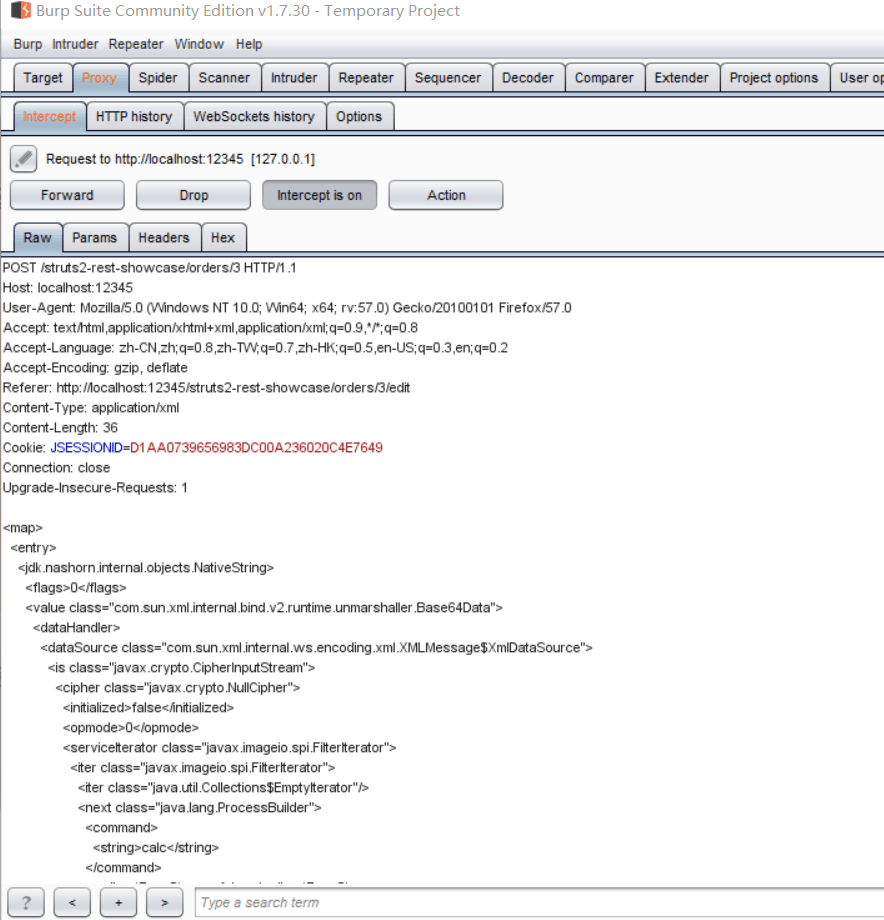The height and width of the screenshot is (920, 884).
Task: Open the Action dropdown button
Action: click(446, 195)
